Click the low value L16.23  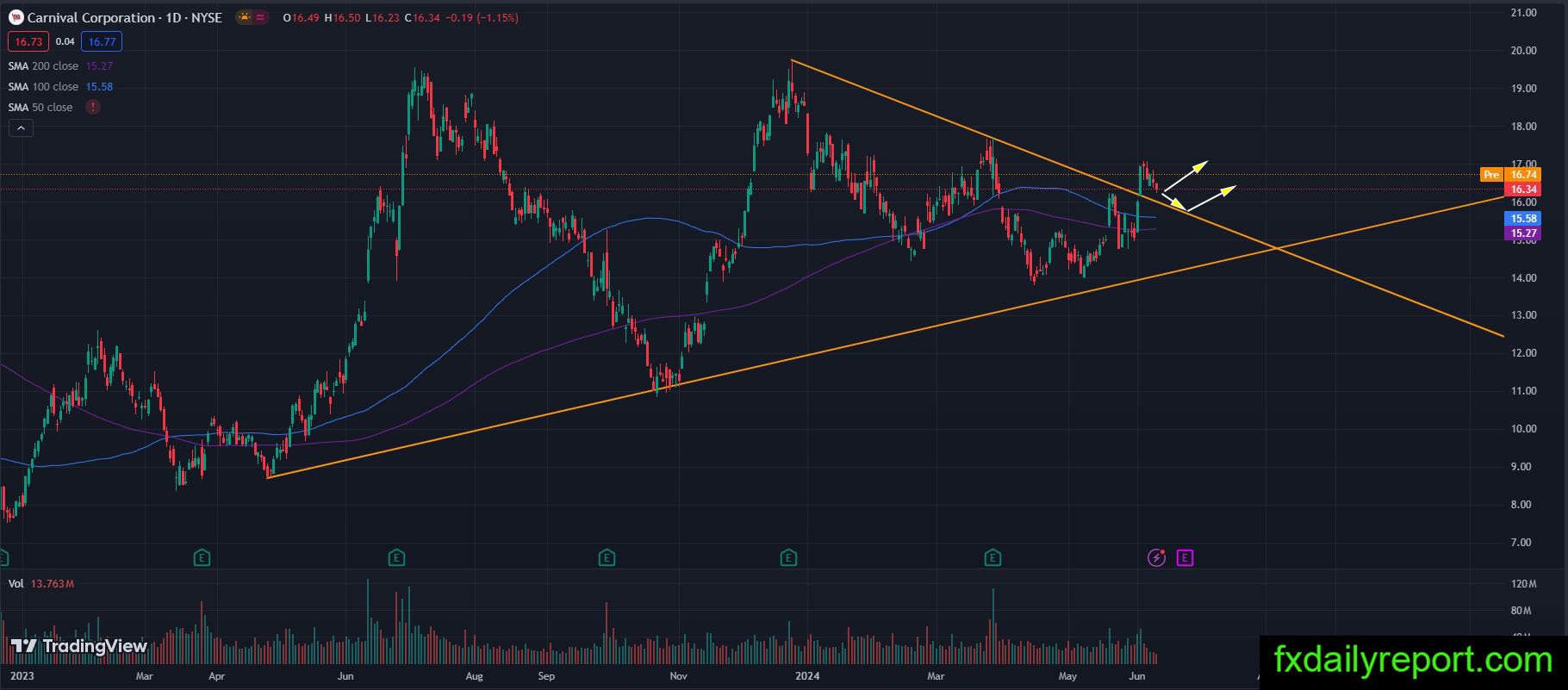click(x=383, y=17)
